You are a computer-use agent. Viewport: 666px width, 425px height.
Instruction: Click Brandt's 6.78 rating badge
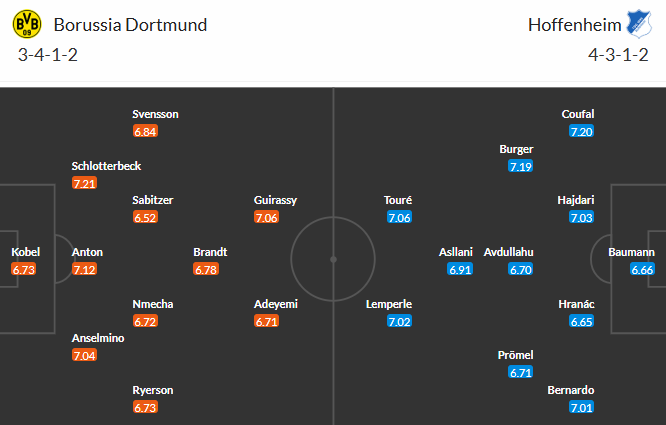tap(206, 269)
